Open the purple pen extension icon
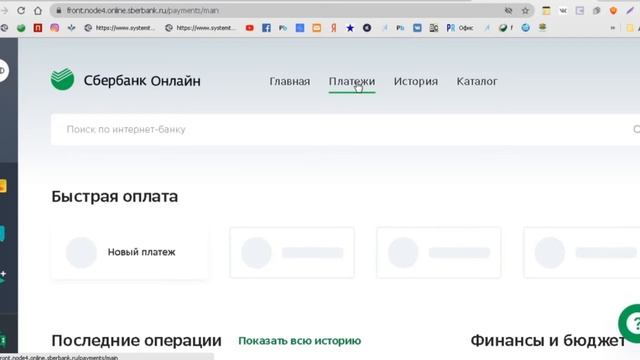This screenshot has height=360, width=640. [630, 11]
